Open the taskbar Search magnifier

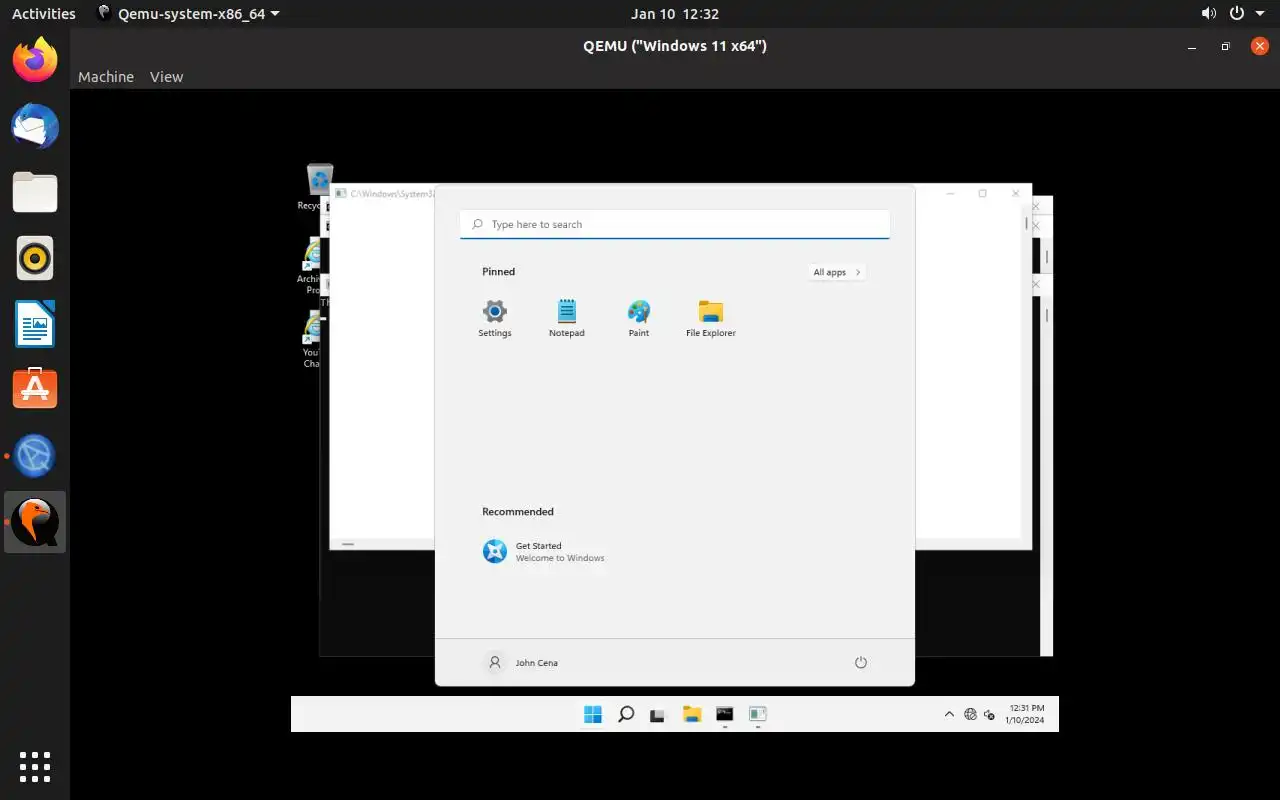626,714
